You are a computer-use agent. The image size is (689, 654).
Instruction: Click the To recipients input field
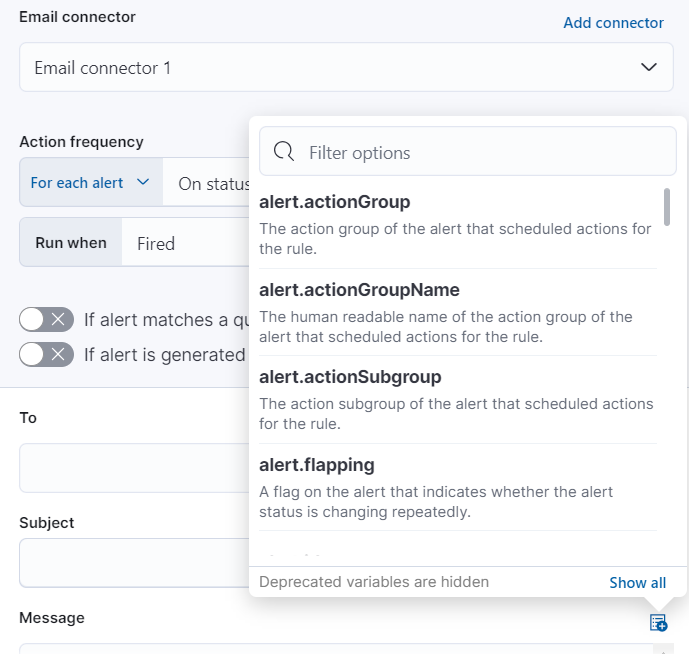tap(132, 468)
